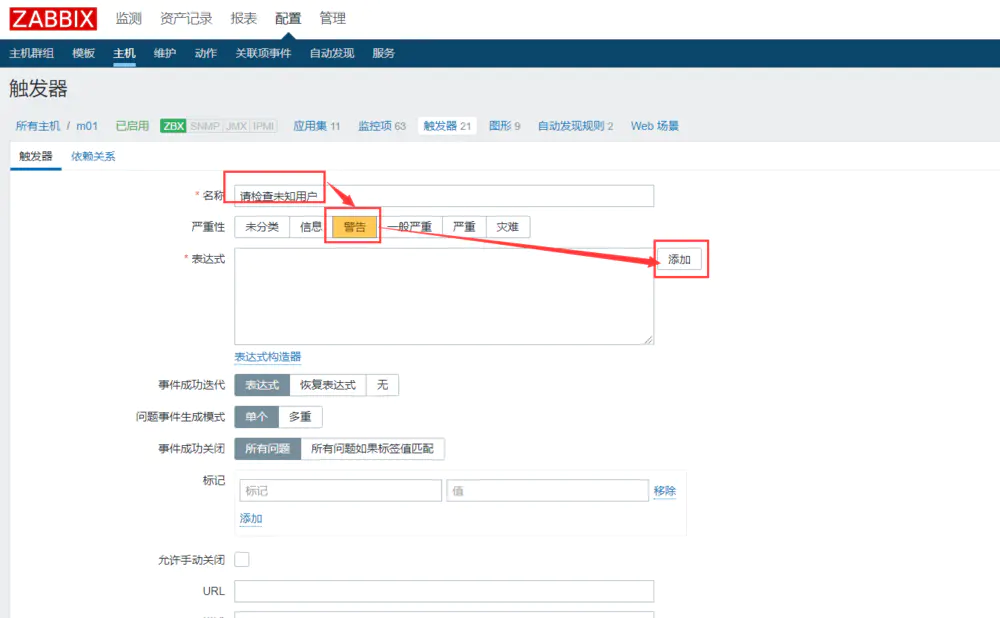Switch to the 触发器 tab
The height and width of the screenshot is (618, 1000).
tap(36, 156)
